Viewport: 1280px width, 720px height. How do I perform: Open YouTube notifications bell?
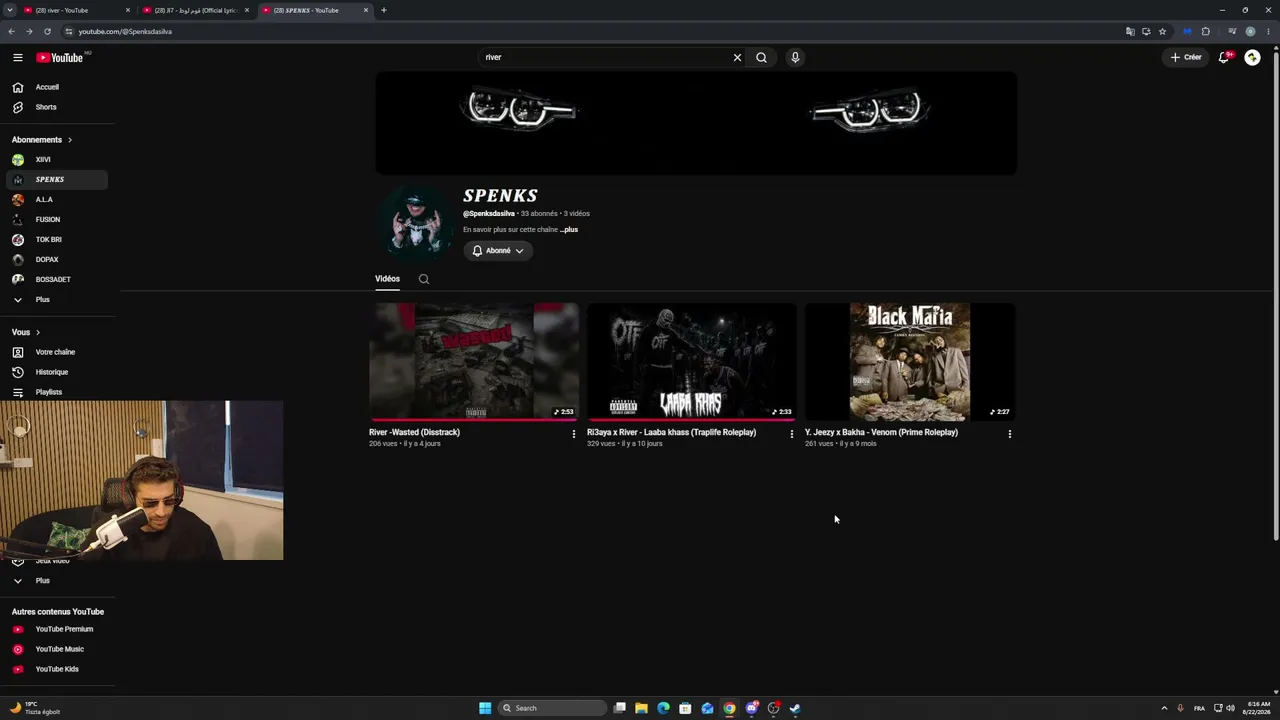coord(1224,57)
